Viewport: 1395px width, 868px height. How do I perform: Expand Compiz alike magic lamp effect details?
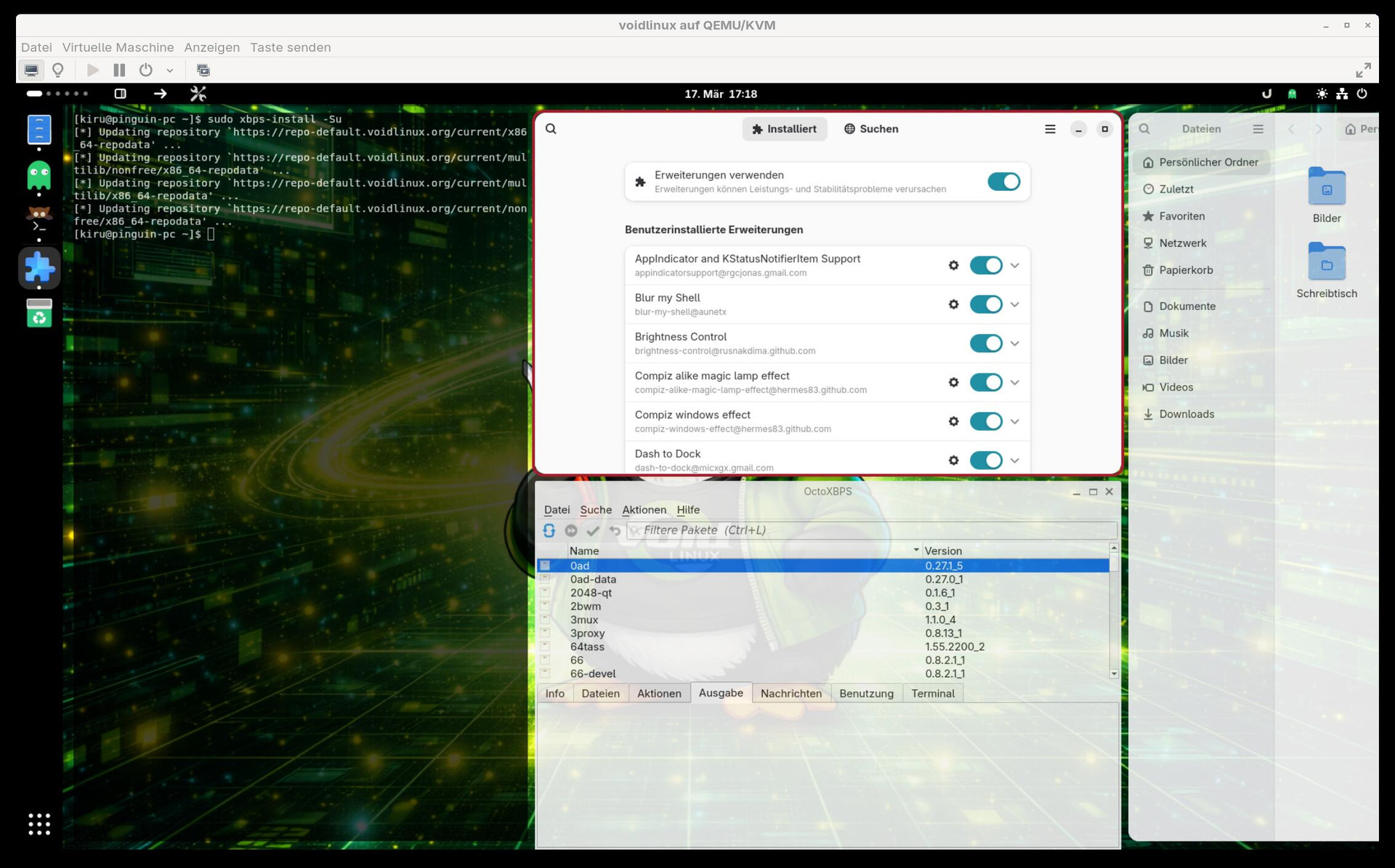[x=1015, y=383]
